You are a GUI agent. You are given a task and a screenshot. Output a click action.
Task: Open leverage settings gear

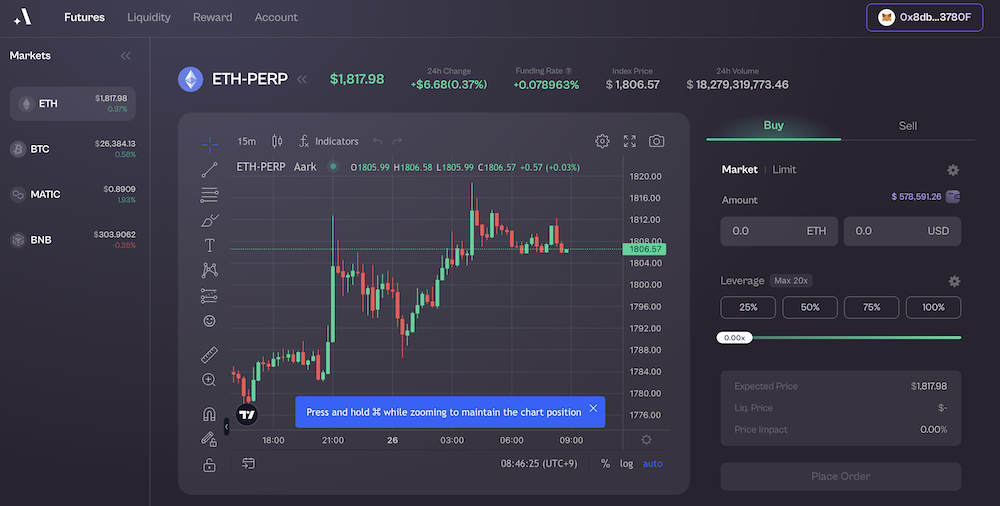(954, 281)
